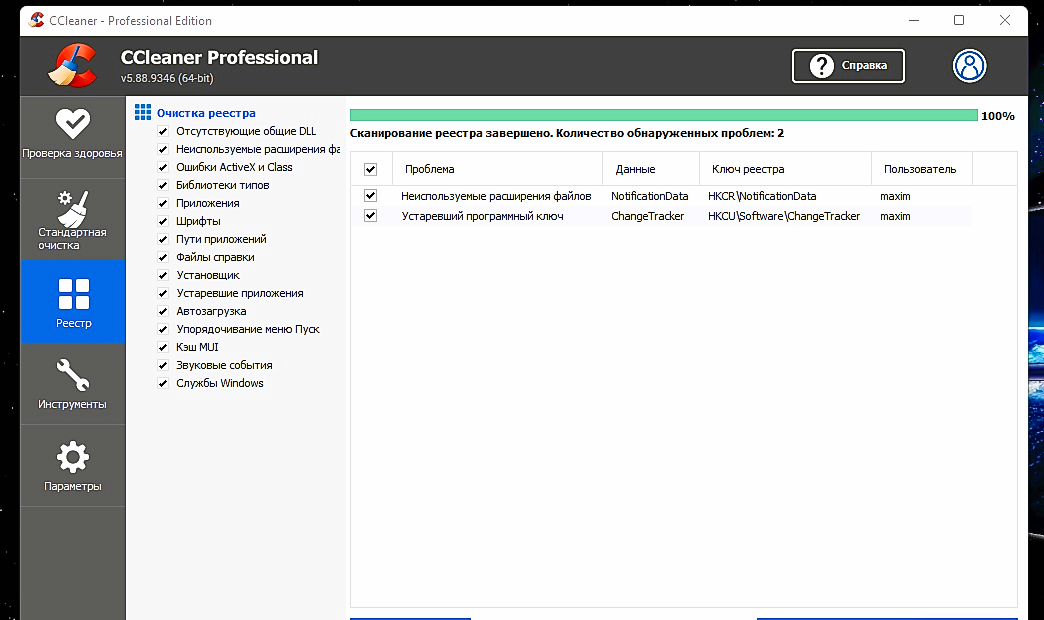This screenshot has width=1044, height=620.
Task: Uncheck Ошибки ActiveX и Class
Action: [162, 167]
